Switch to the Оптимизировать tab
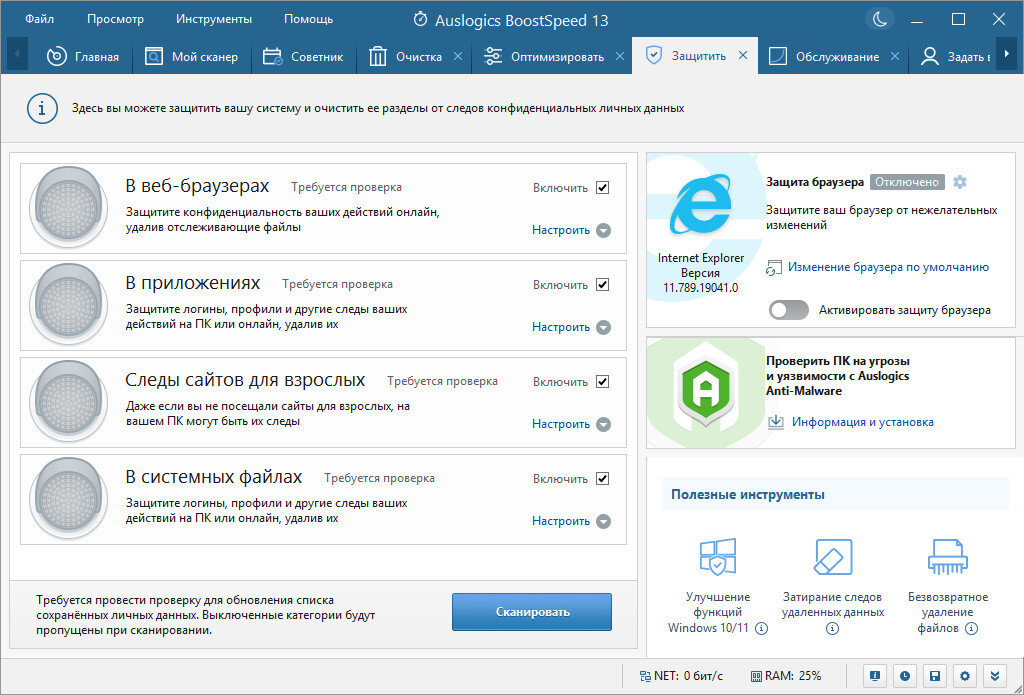The height and width of the screenshot is (695, 1024). coord(545,57)
